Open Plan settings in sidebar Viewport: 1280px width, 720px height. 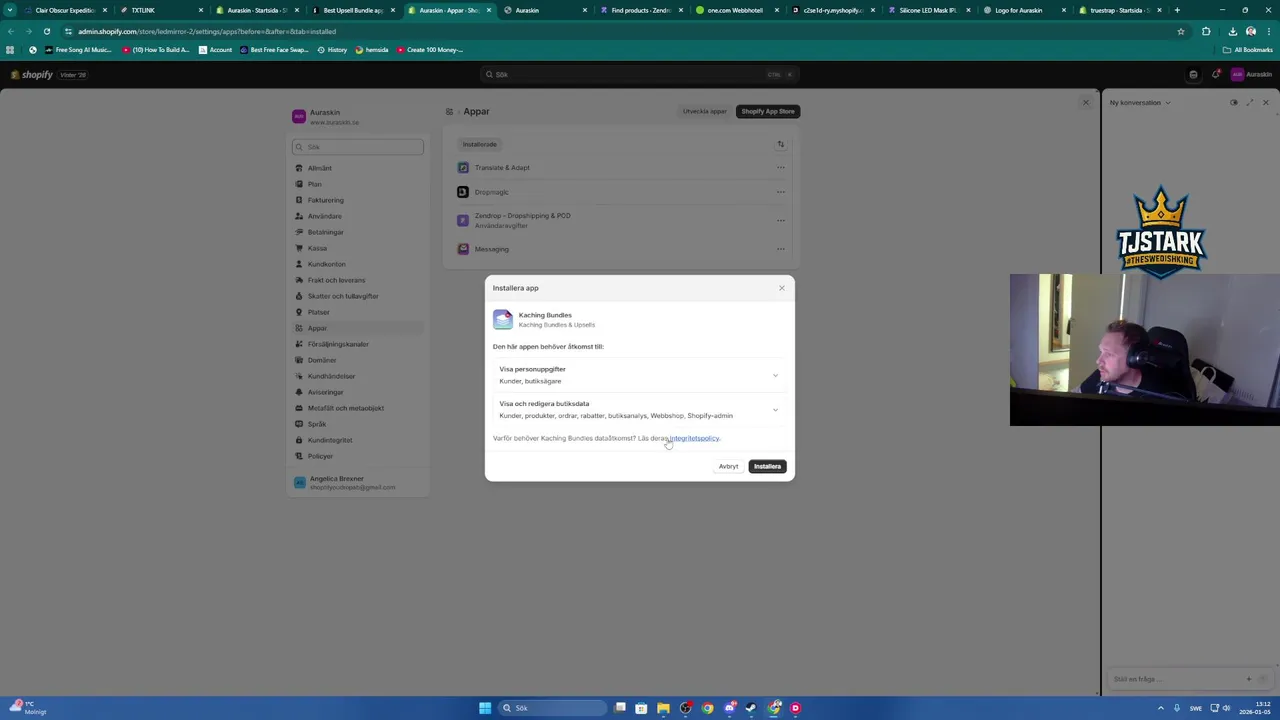(x=358, y=184)
